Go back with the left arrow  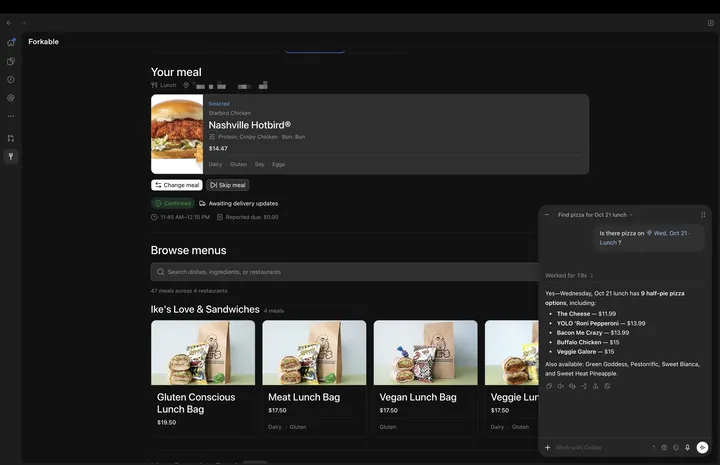[9, 22]
